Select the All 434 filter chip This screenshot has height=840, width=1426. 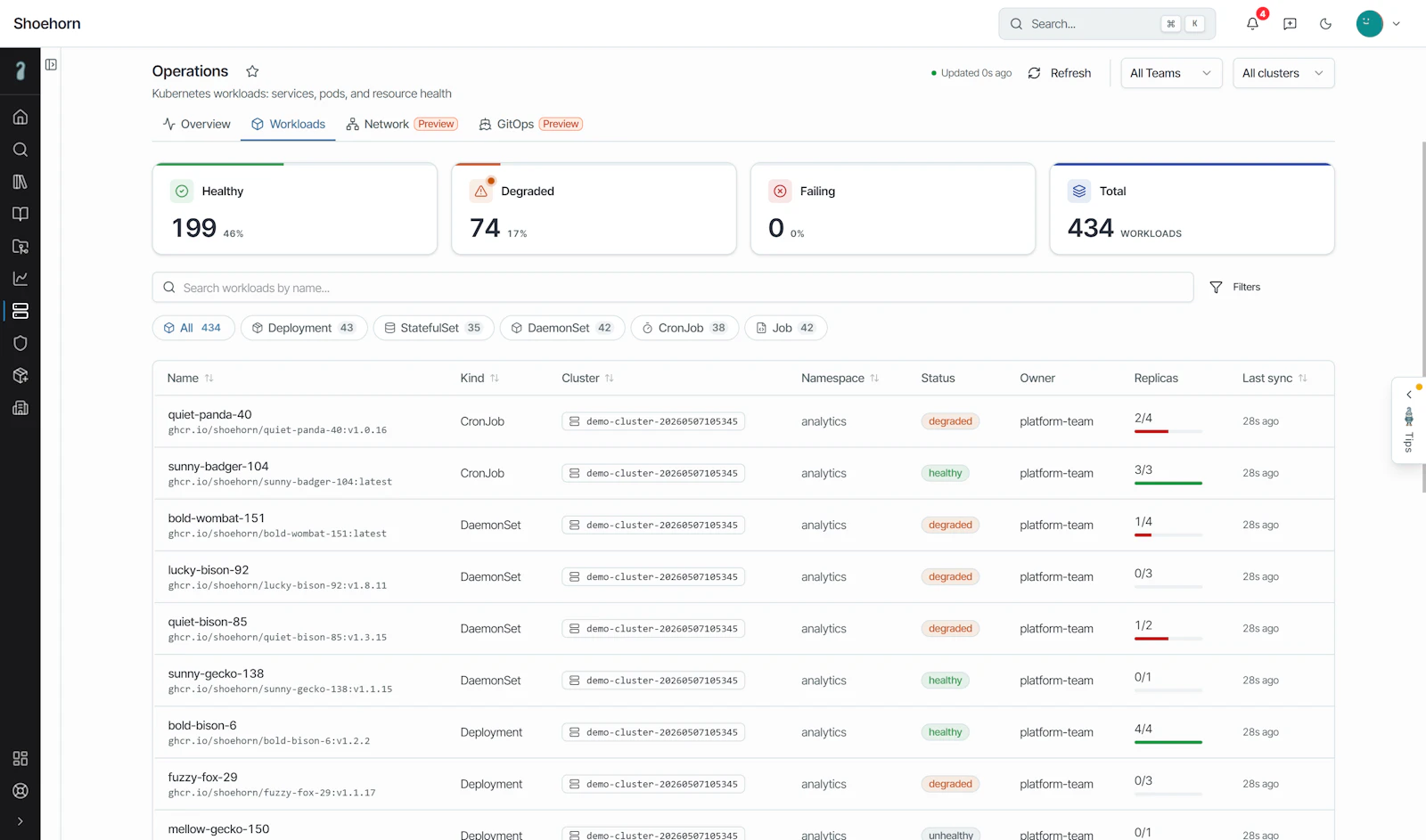(x=193, y=328)
